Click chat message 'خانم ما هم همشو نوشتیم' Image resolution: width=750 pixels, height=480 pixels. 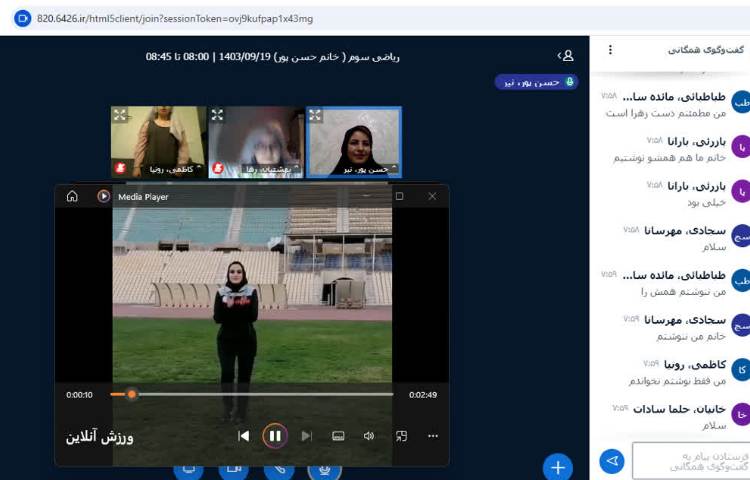pyautogui.click(x=670, y=158)
